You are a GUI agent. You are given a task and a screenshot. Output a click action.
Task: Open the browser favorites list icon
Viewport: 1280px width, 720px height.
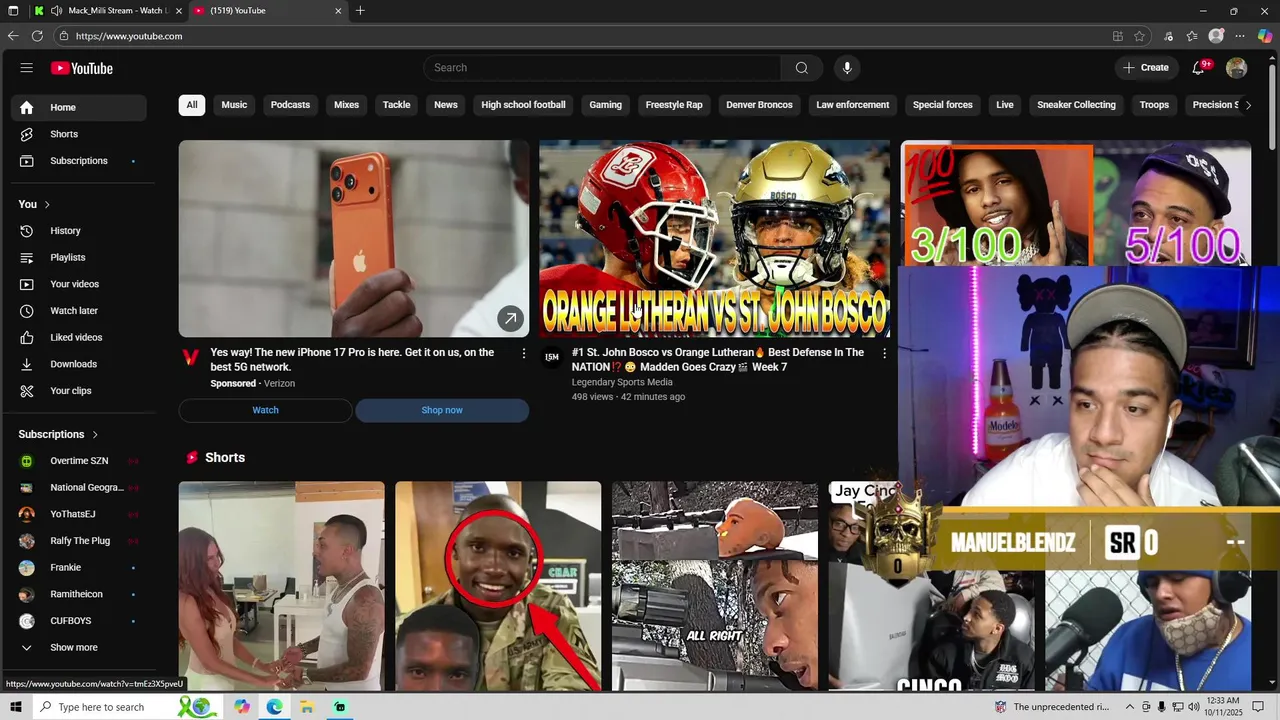[x=1192, y=36]
